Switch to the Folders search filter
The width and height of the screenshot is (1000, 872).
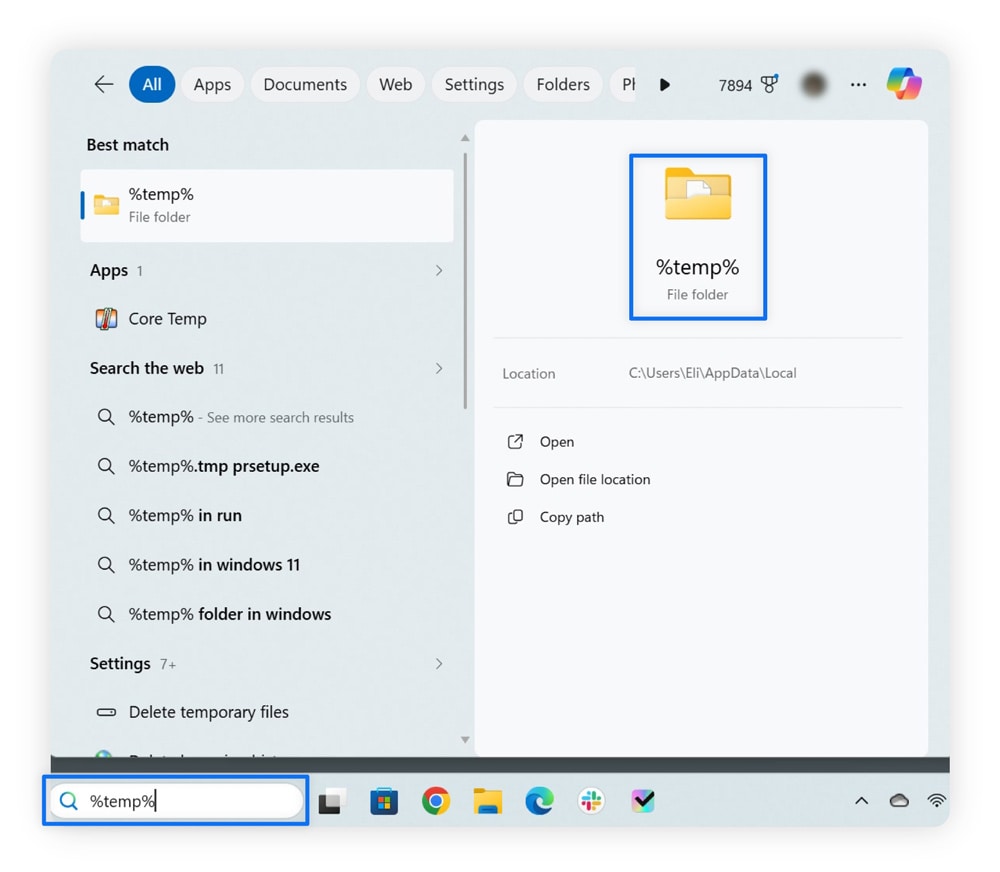point(562,84)
